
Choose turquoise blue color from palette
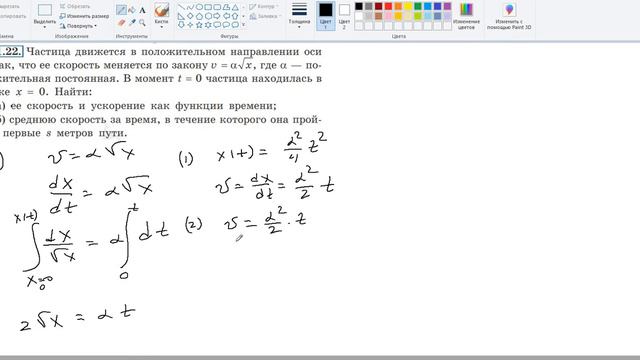pos(427,6)
